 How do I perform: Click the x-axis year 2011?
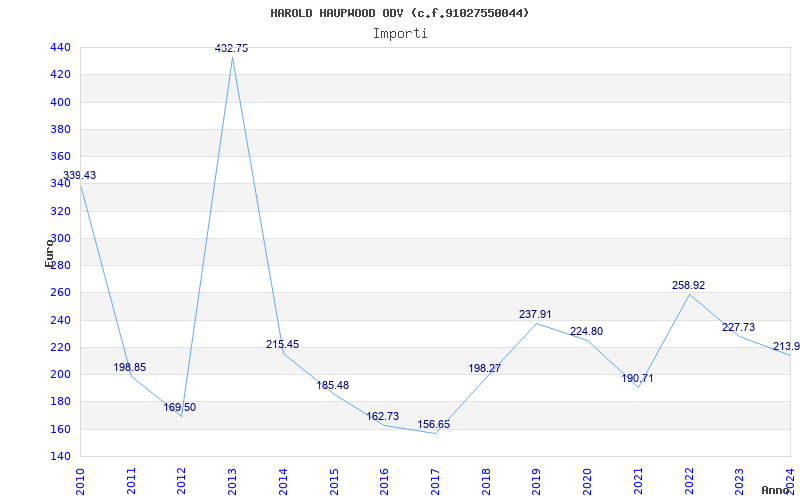(x=131, y=482)
